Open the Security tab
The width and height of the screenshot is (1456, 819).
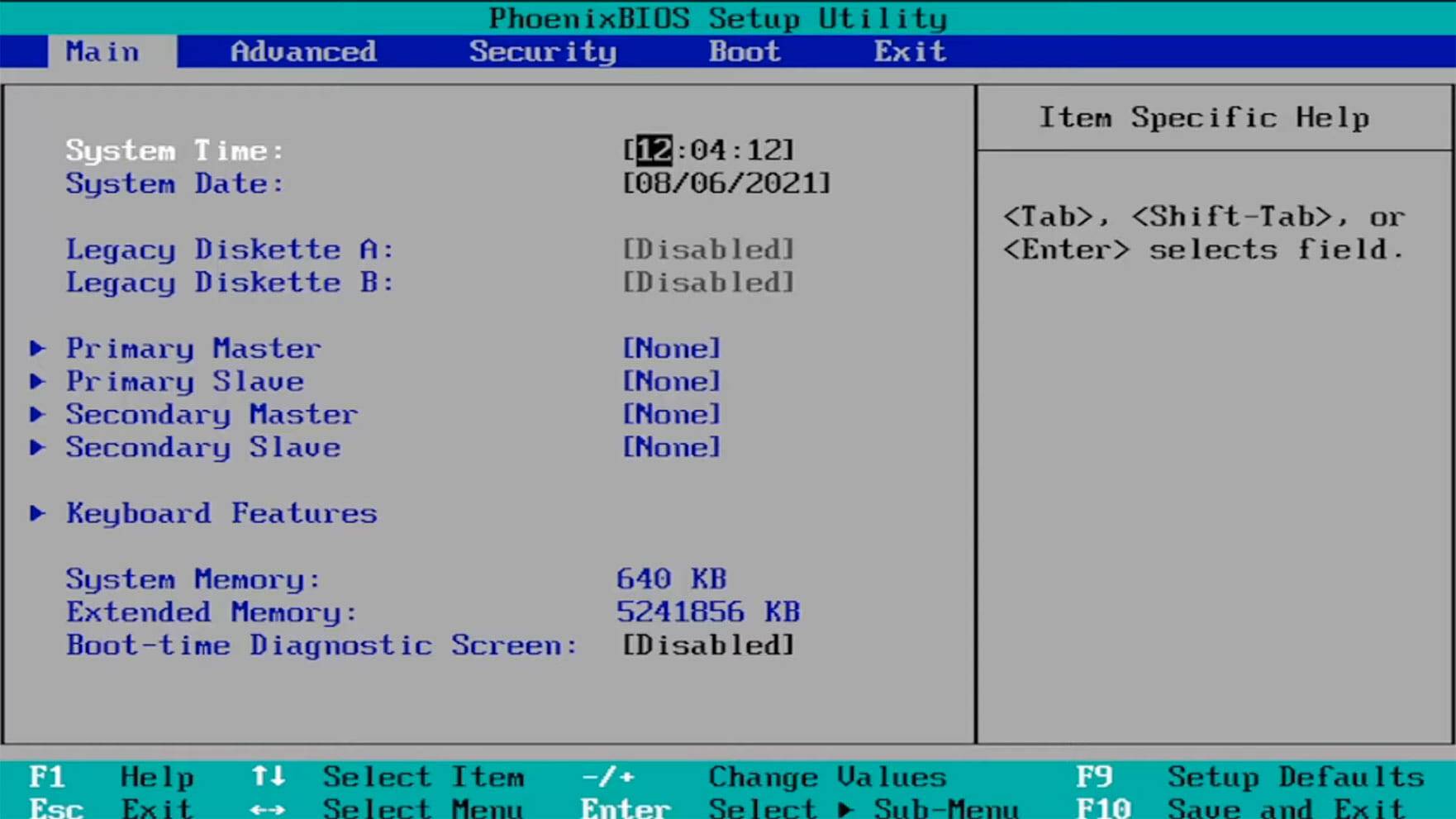click(543, 51)
